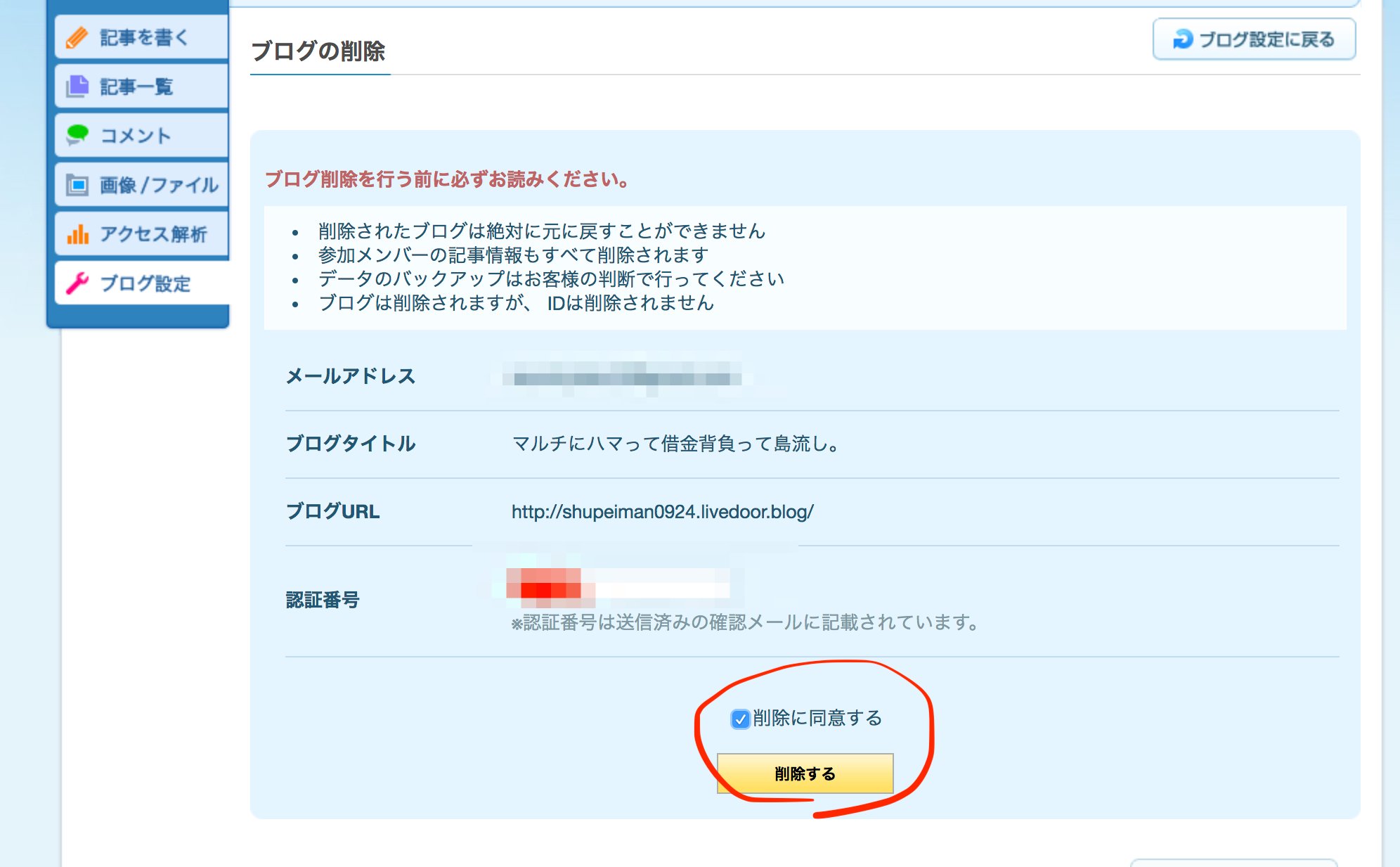Click the pencil icon beside 記事を書く
The height and width of the screenshot is (867, 1400).
click(x=77, y=37)
